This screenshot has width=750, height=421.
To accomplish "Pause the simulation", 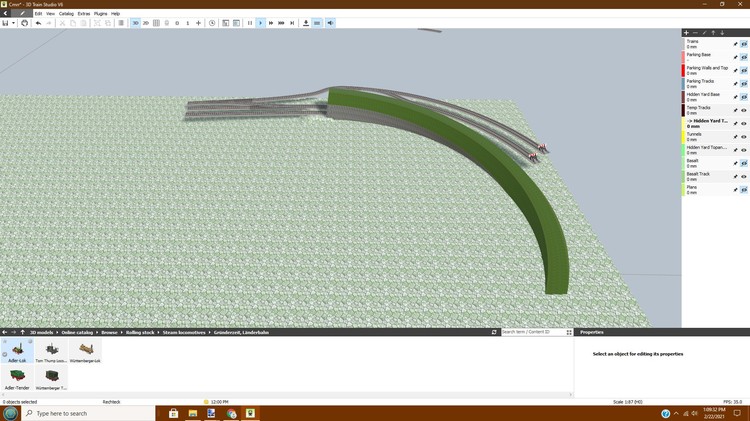I will pyautogui.click(x=250, y=23).
